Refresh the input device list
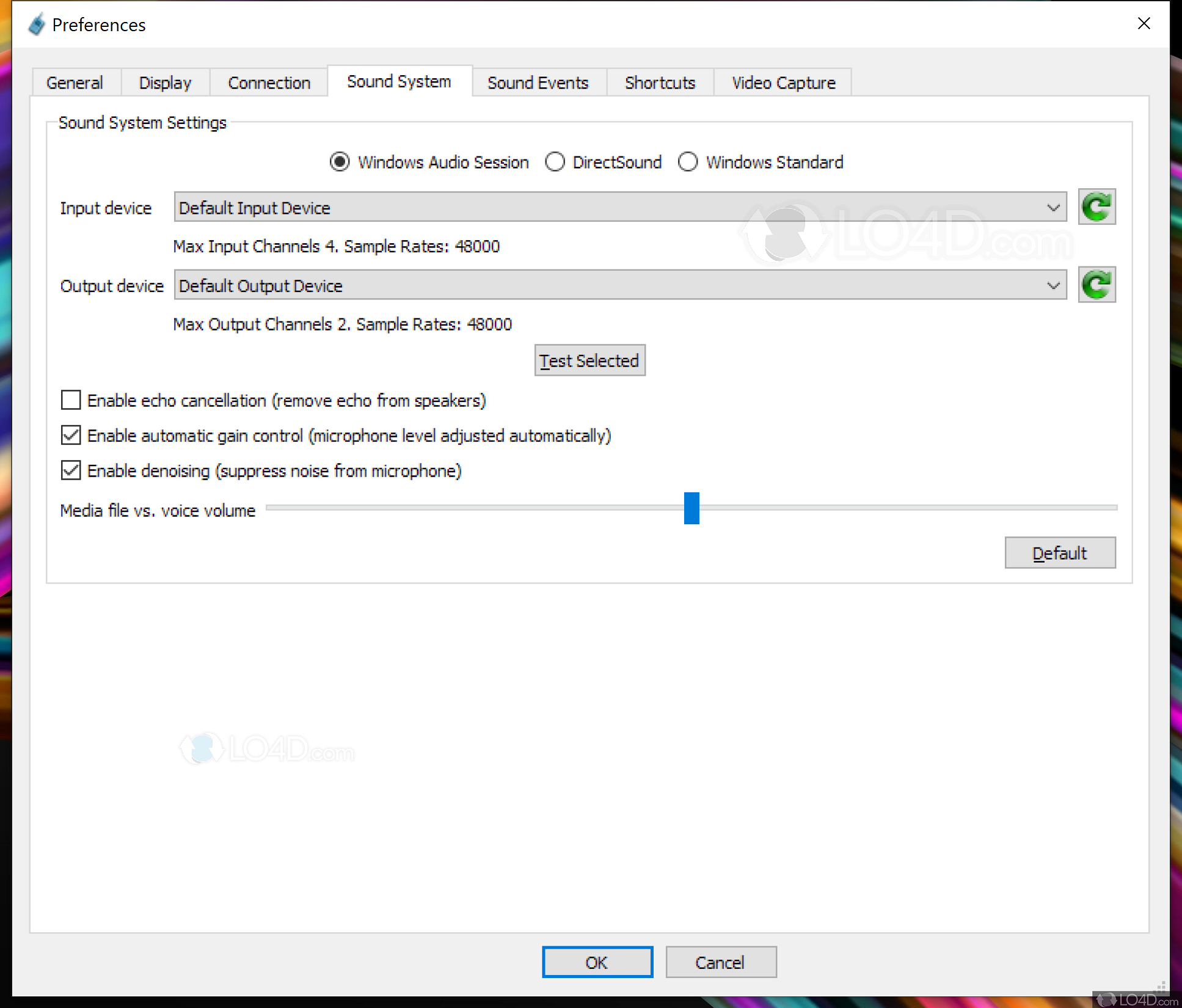The image size is (1182, 1008). click(1096, 207)
